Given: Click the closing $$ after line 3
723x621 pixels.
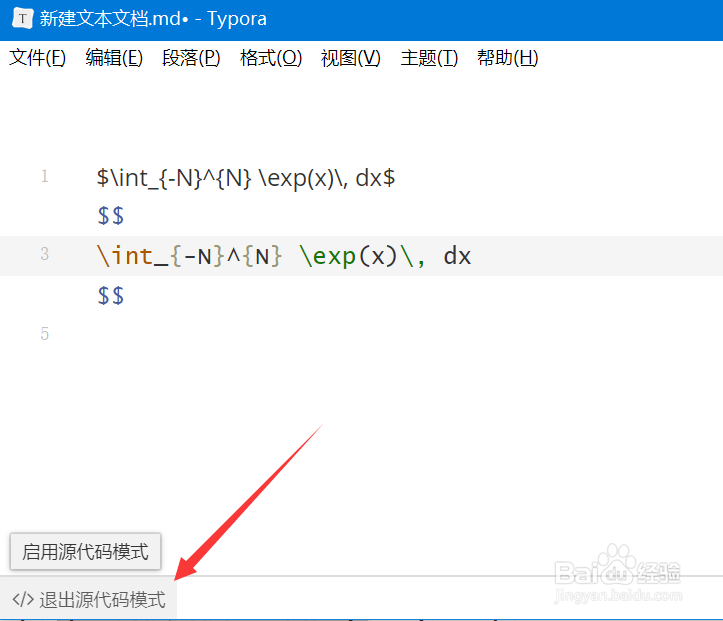Looking at the screenshot, I should (111, 296).
